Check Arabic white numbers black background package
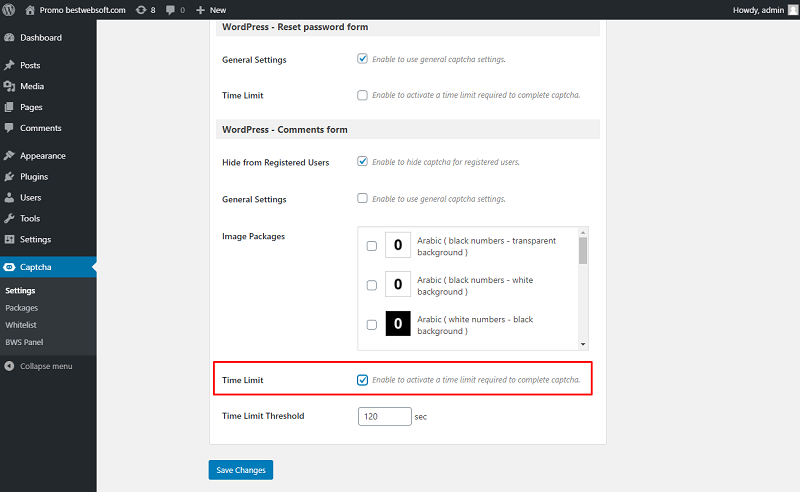This screenshot has height=492, width=800. 372,325
